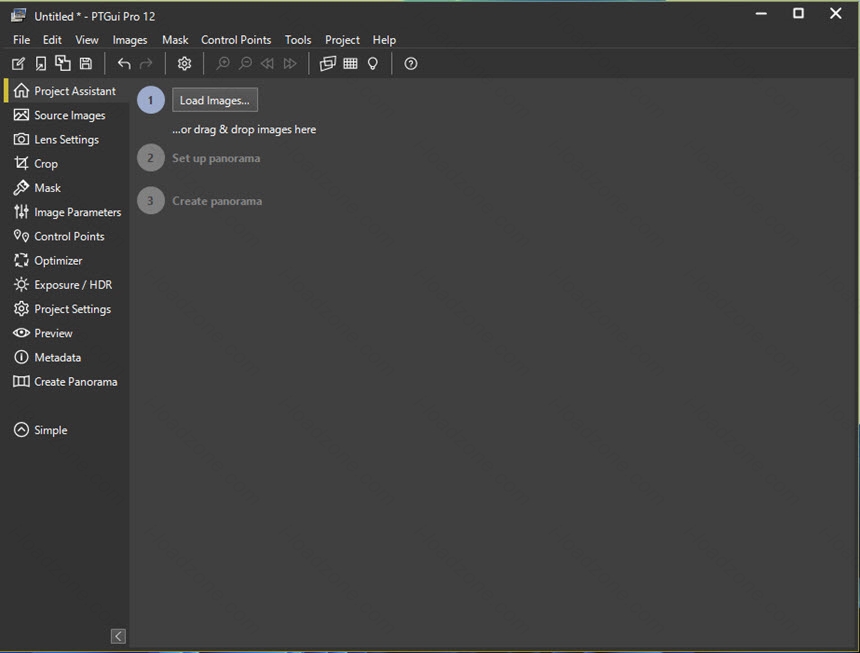Open Image Parameters sidebar tab
This screenshot has height=653, width=860.
click(65, 212)
